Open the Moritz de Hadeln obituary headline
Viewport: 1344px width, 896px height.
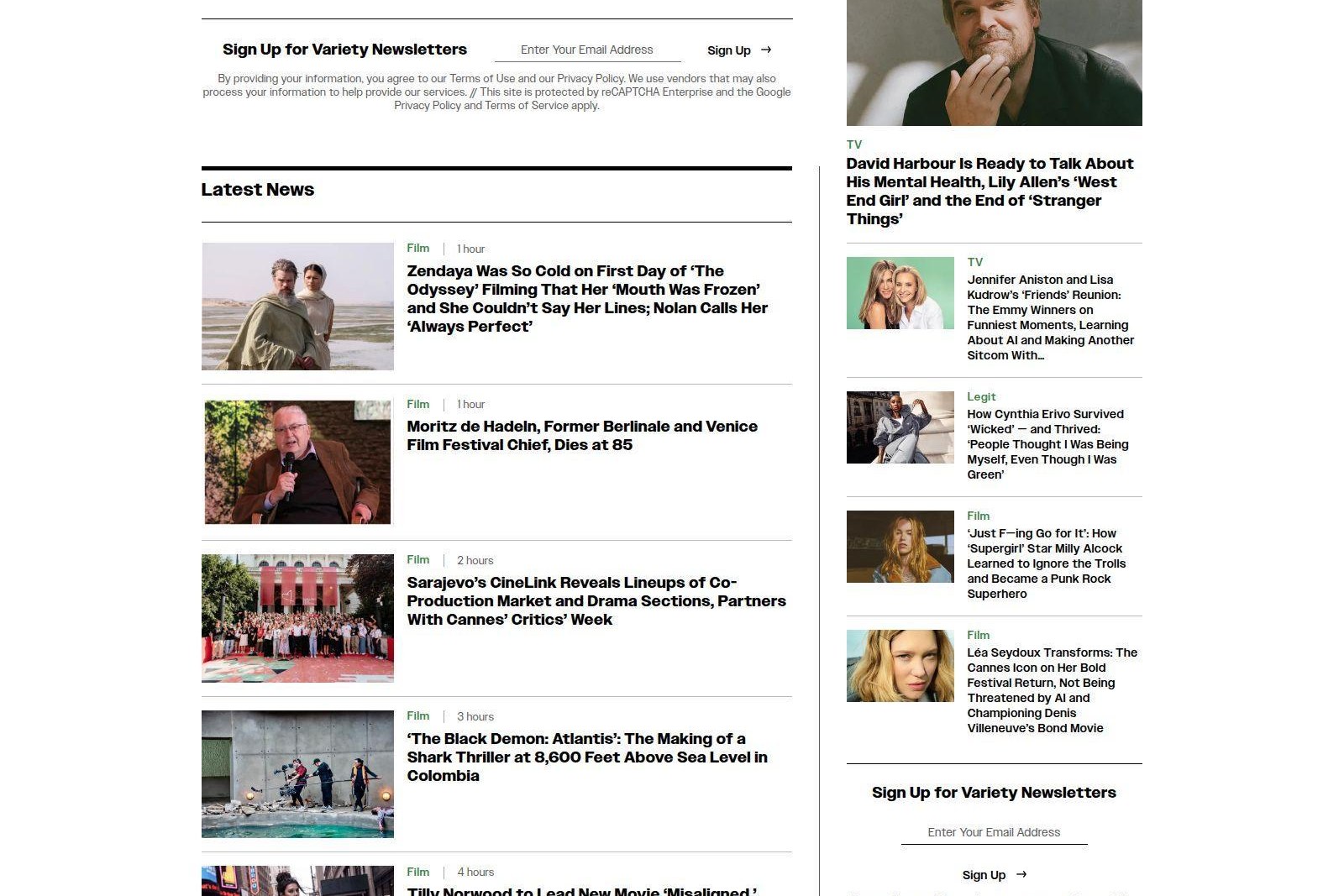click(x=582, y=436)
